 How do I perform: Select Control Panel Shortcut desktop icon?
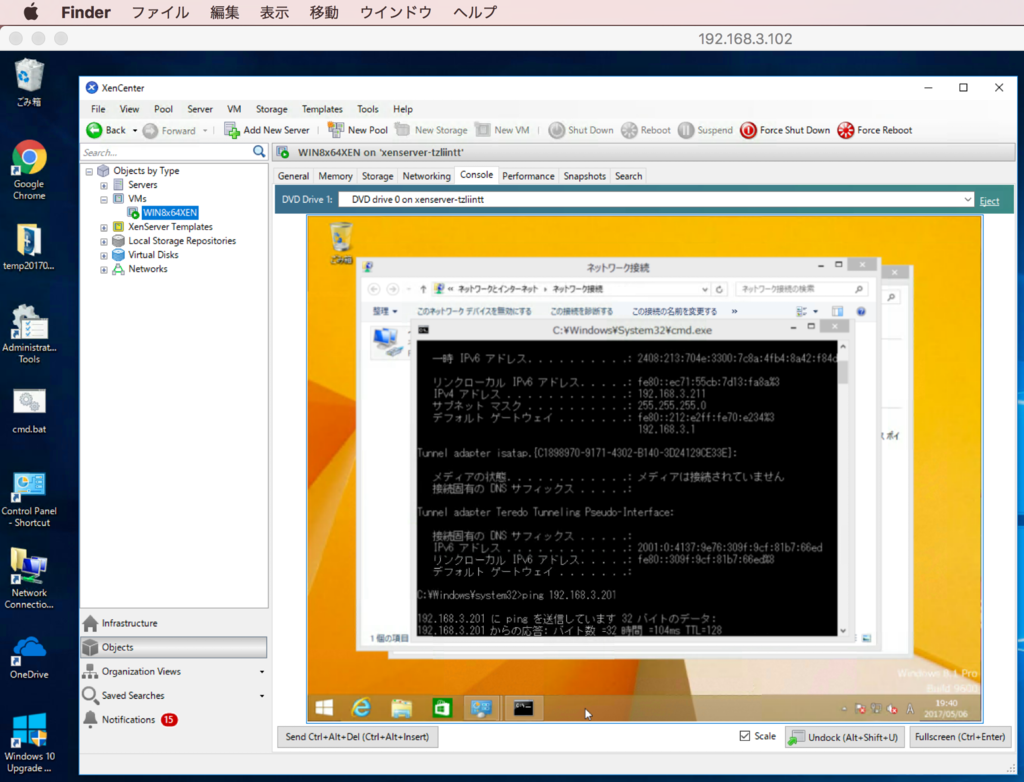tap(29, 500)
